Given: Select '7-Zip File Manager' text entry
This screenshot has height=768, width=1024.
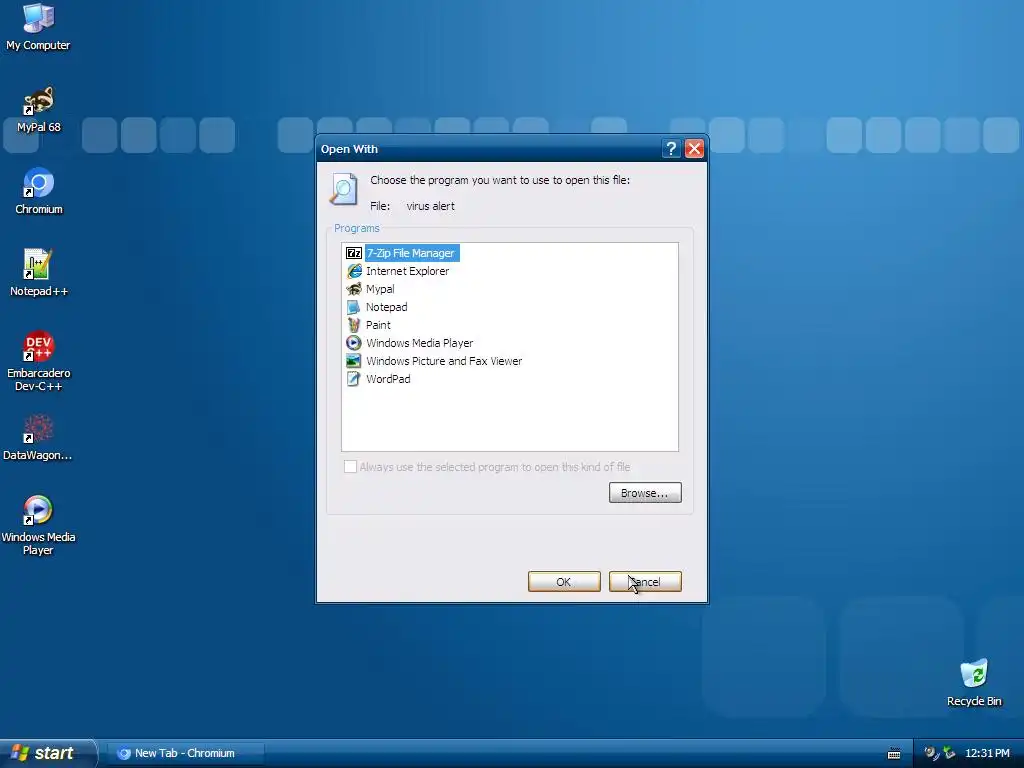Looking at the screenshot, I should [411, 253].
